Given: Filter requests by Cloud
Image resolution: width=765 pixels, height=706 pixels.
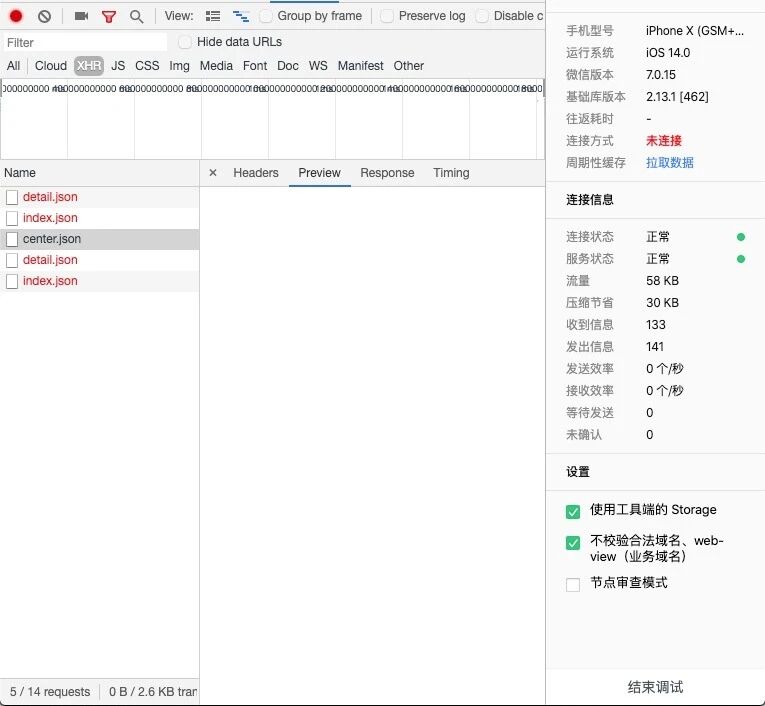Looking at the screenshot, I should pyautogui.click(x=51, y=66).
